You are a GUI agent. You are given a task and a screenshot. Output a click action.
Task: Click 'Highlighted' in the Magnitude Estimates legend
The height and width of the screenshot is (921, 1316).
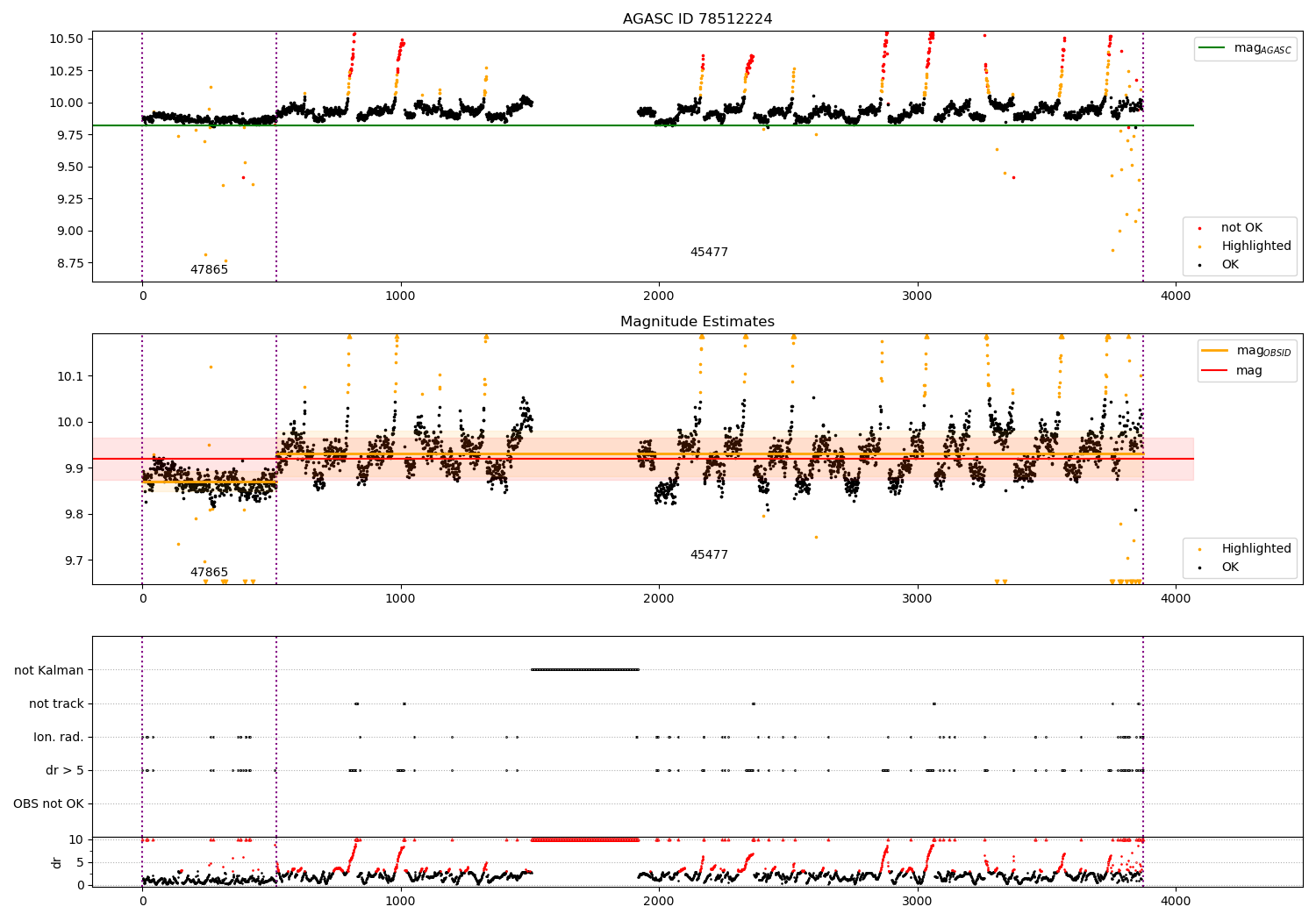pyautogui.click(x=1256, y=549)
